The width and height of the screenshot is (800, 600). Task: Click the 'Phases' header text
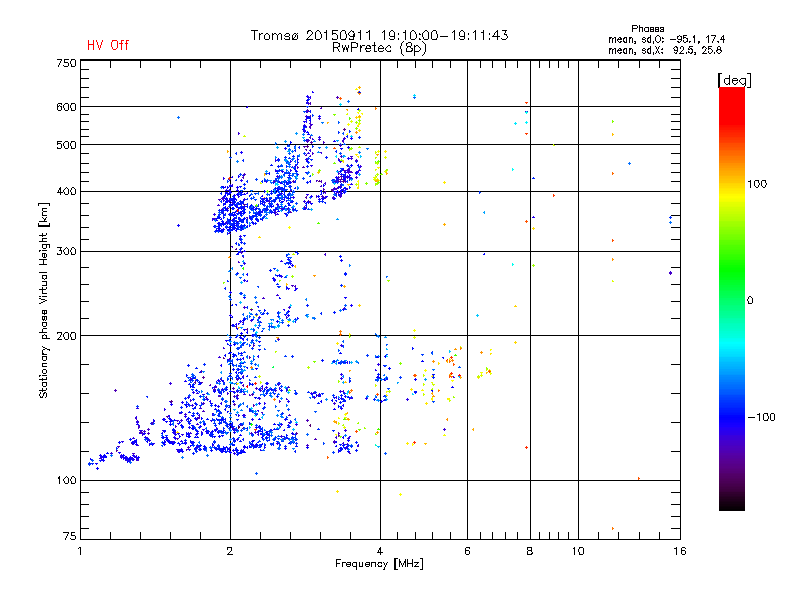(x=647, y=29)
